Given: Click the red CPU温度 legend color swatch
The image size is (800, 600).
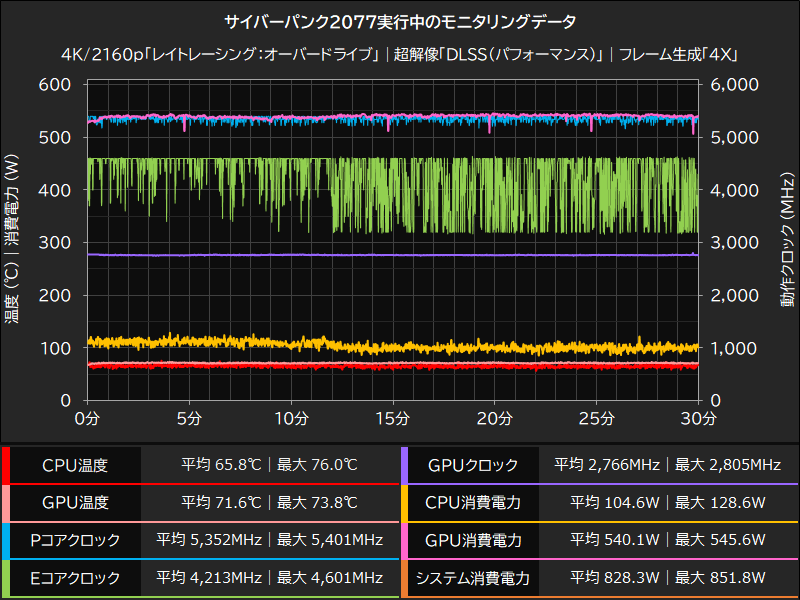Looking at the screenshot, I should [5, 465].
